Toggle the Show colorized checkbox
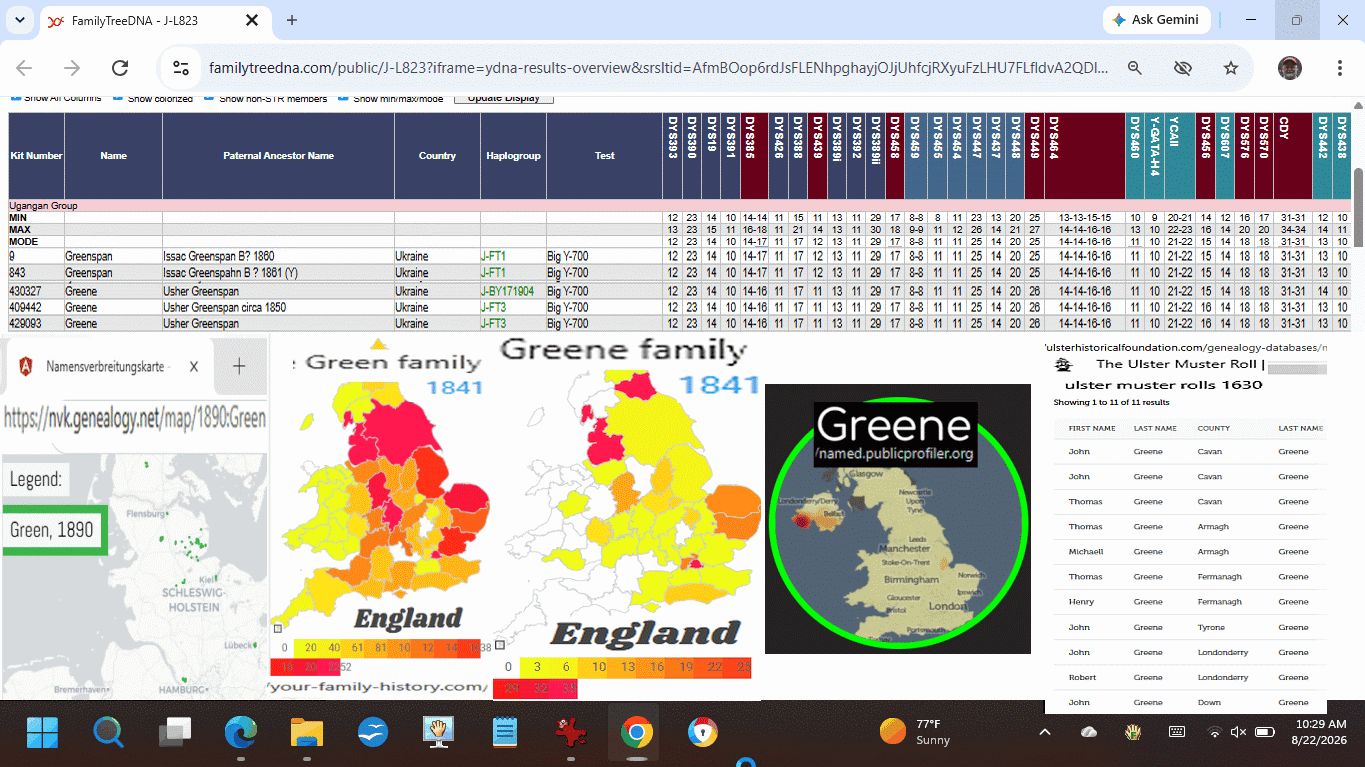Image resolution: width=1365 pixels, height=767 pixels. tap(118, 98)
